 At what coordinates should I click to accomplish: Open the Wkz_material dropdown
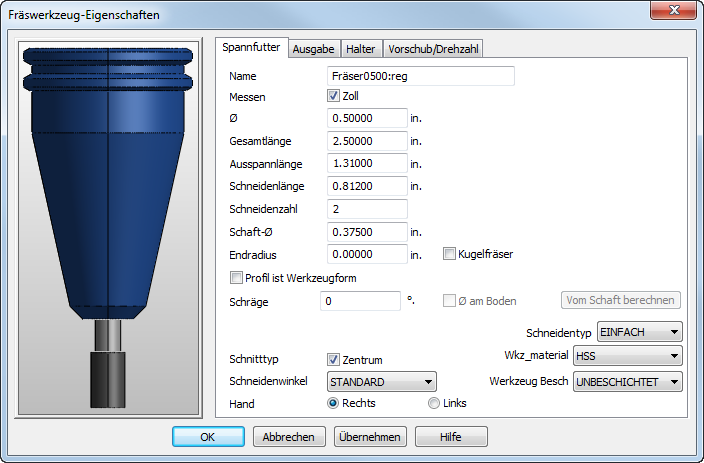[x=628, y=356]
